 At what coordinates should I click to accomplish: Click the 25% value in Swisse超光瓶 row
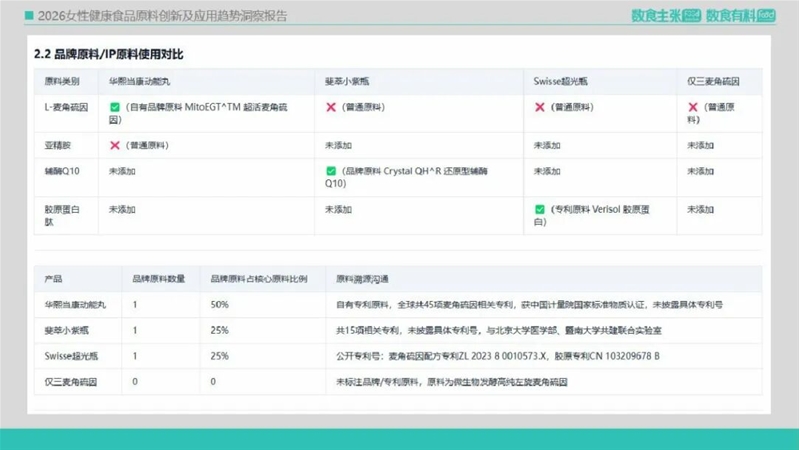point(219,356)
